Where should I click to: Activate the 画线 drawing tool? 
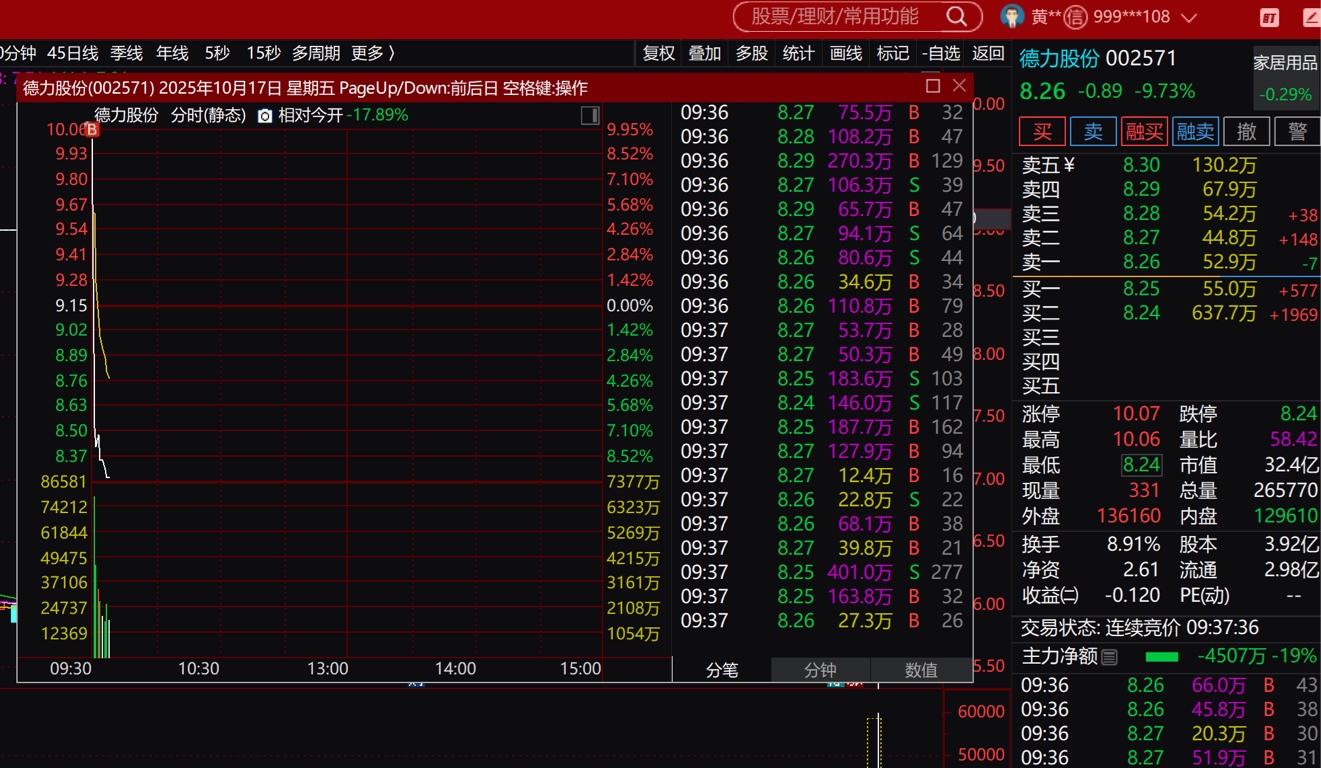coord(846,53)
